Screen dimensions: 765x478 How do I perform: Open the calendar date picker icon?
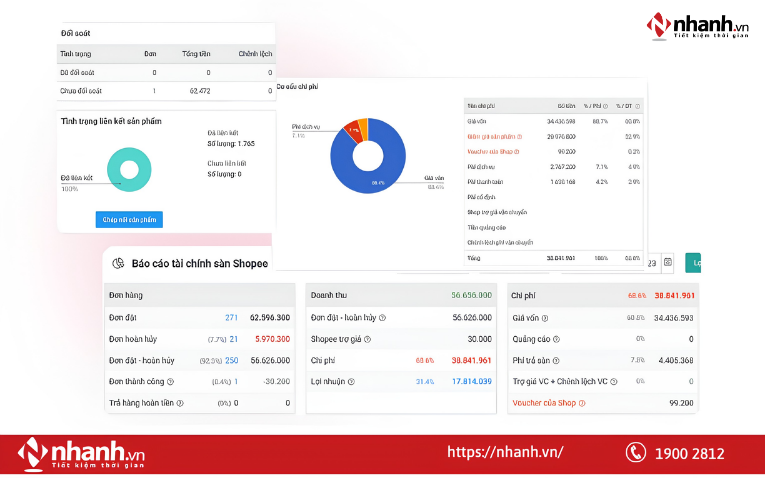click(668, 262)
